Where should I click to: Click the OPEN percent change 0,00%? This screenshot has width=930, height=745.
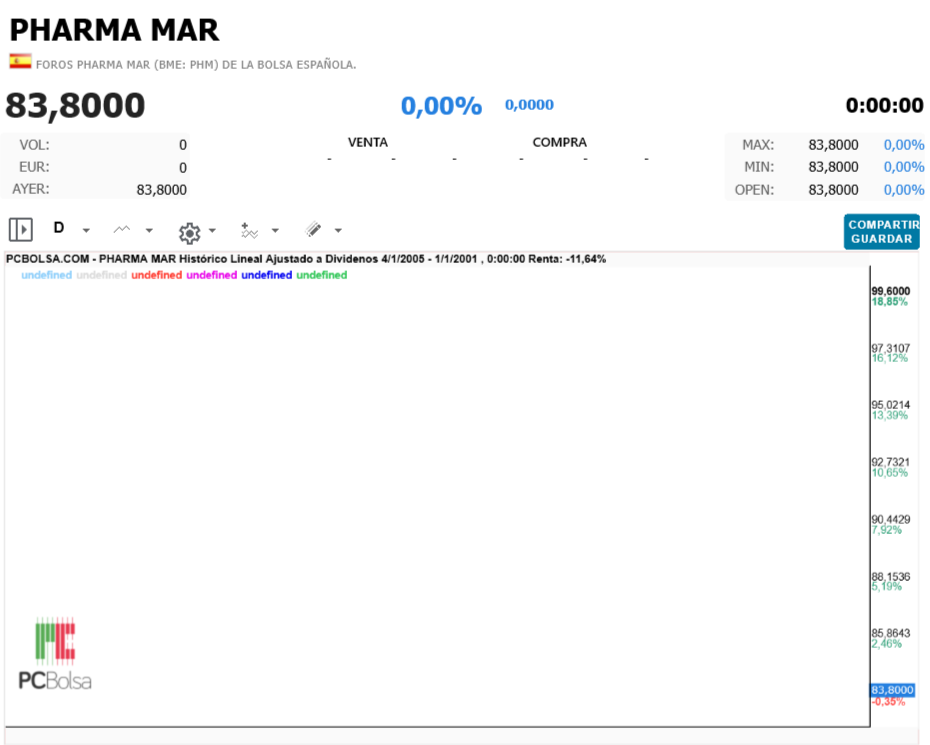[x=904, y=190]
